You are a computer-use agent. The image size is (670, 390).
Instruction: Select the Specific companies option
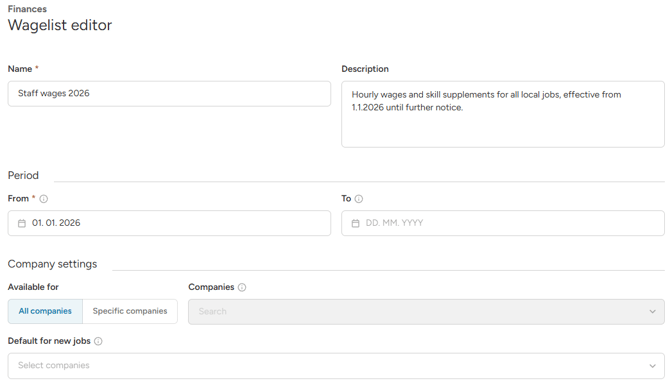point(130,311)
